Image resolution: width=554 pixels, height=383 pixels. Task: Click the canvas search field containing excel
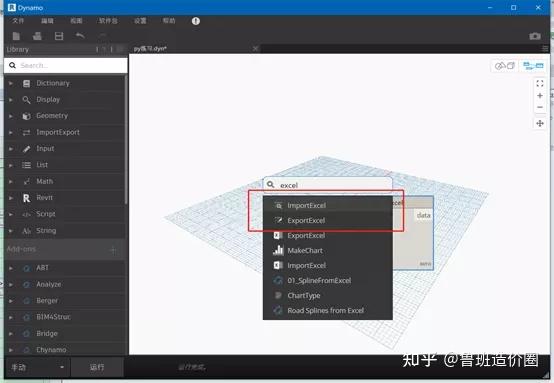[328, 185]
